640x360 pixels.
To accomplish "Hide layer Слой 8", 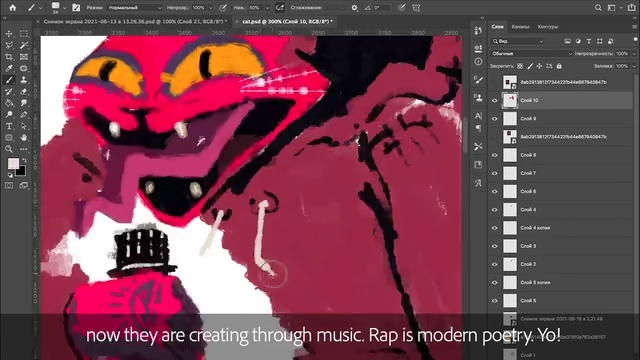I will click(x=495, y=155).
